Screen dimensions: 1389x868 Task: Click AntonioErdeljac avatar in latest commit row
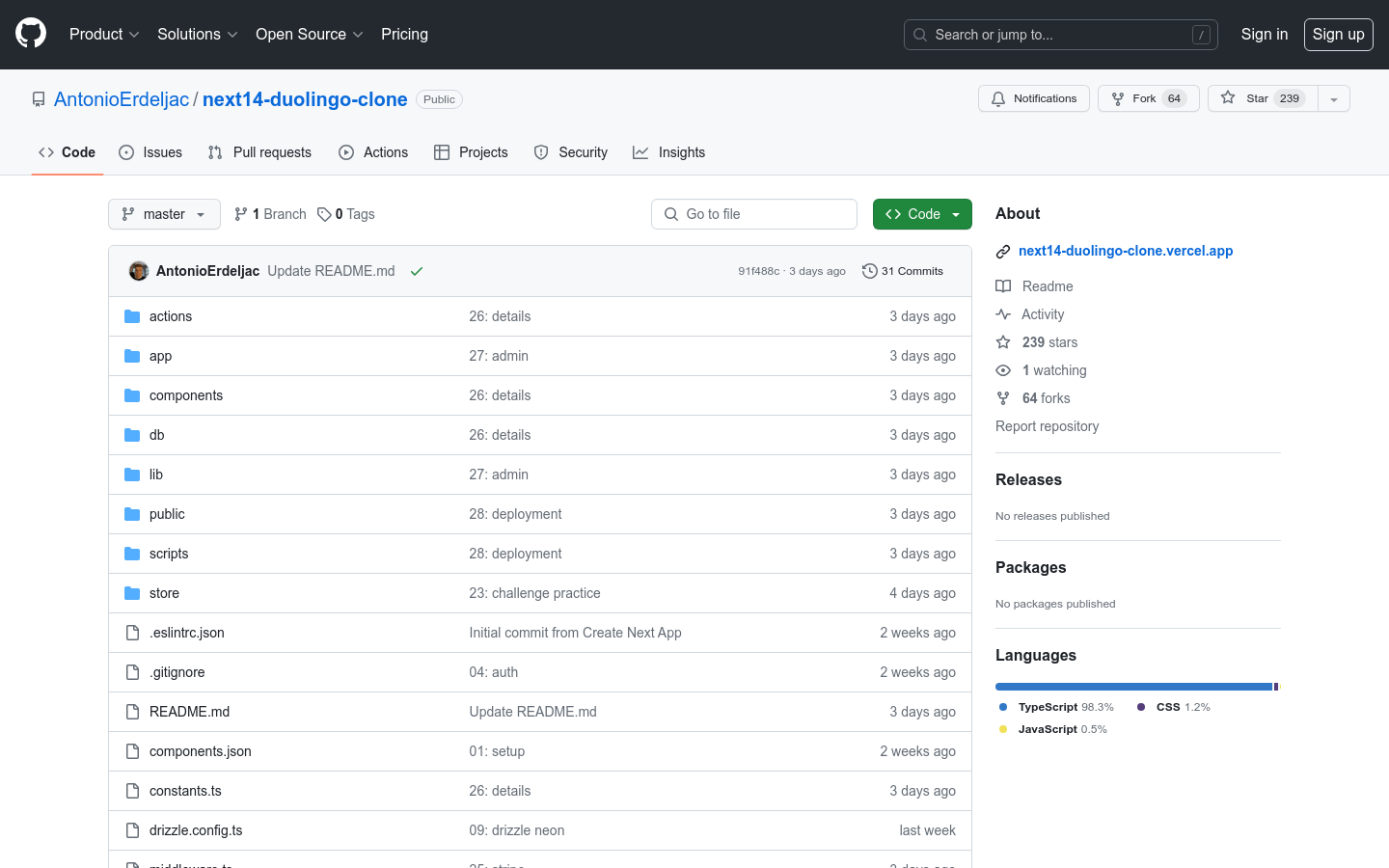(139, 271)
